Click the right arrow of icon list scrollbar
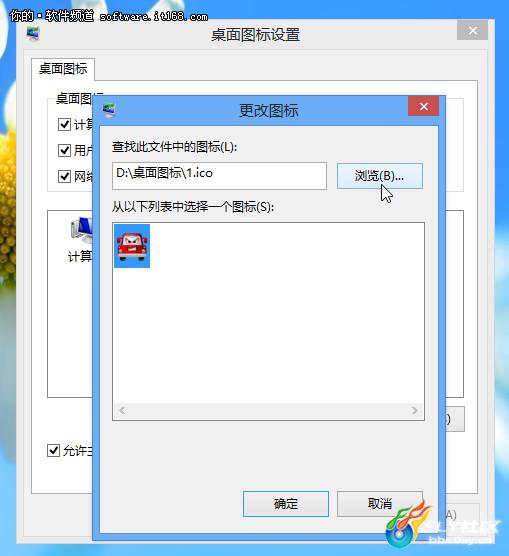 tap(414, 411)
